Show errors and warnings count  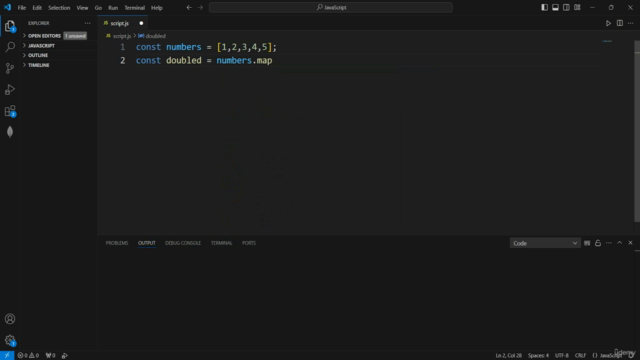(28, 356)
